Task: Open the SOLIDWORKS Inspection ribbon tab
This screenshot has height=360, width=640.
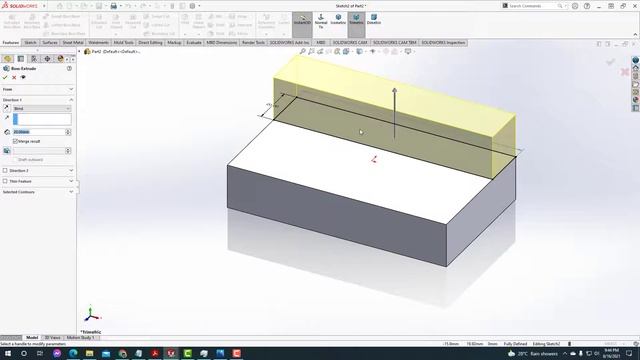Action: point(443,42)
